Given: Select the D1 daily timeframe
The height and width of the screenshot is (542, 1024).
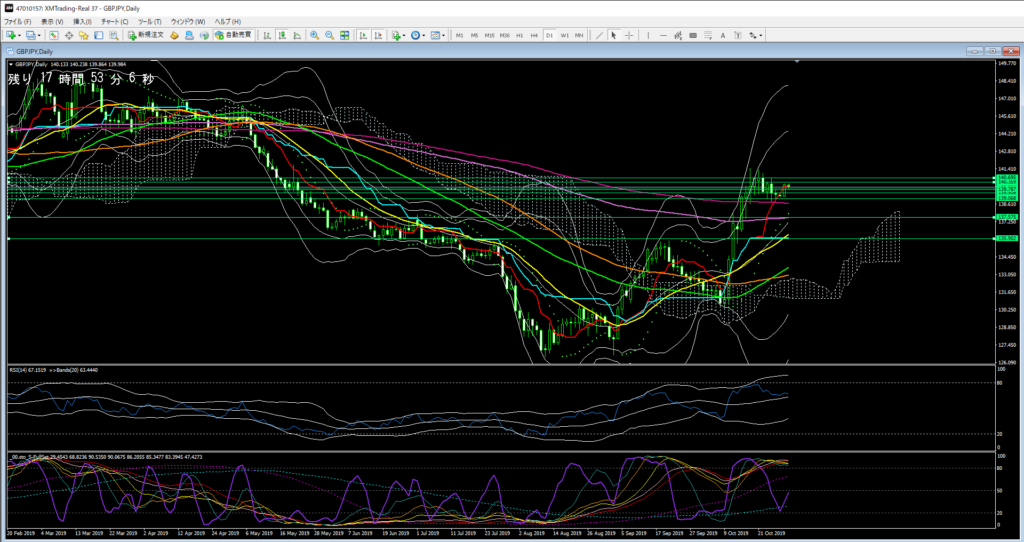Looking at the screenshot, I should pos(549,35).
